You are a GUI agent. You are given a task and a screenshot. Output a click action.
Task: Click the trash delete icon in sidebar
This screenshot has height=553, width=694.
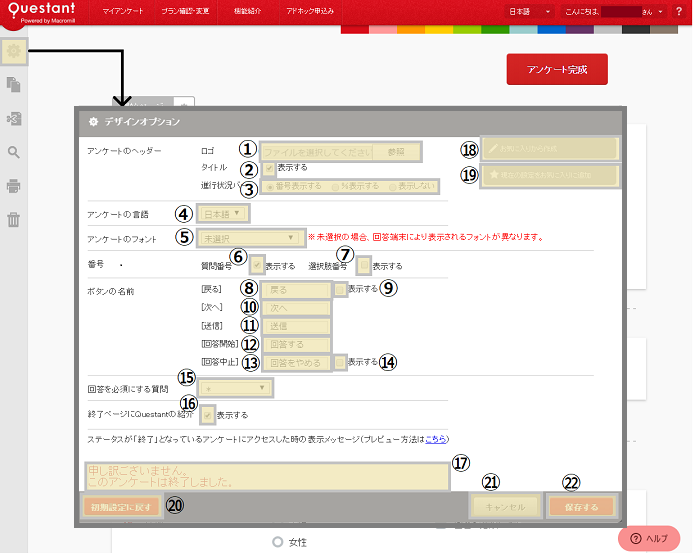tap(14, 220)
